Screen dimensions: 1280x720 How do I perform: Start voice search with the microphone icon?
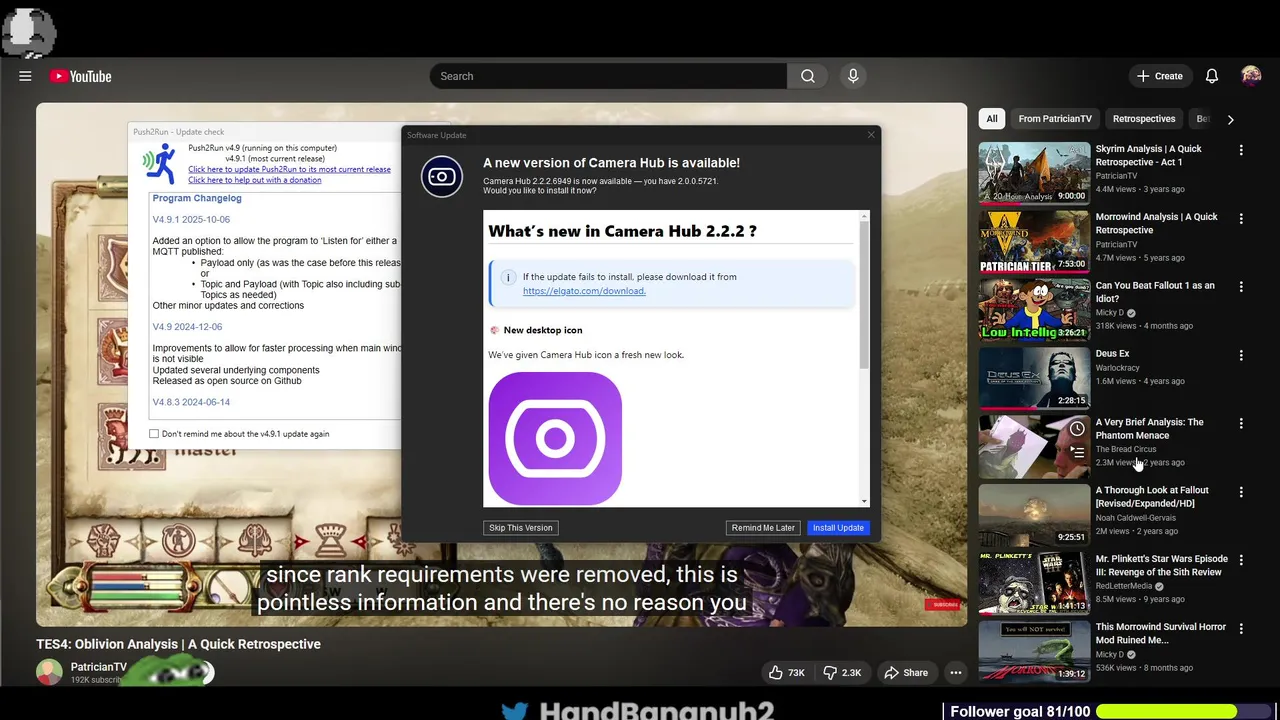[853, 76]
